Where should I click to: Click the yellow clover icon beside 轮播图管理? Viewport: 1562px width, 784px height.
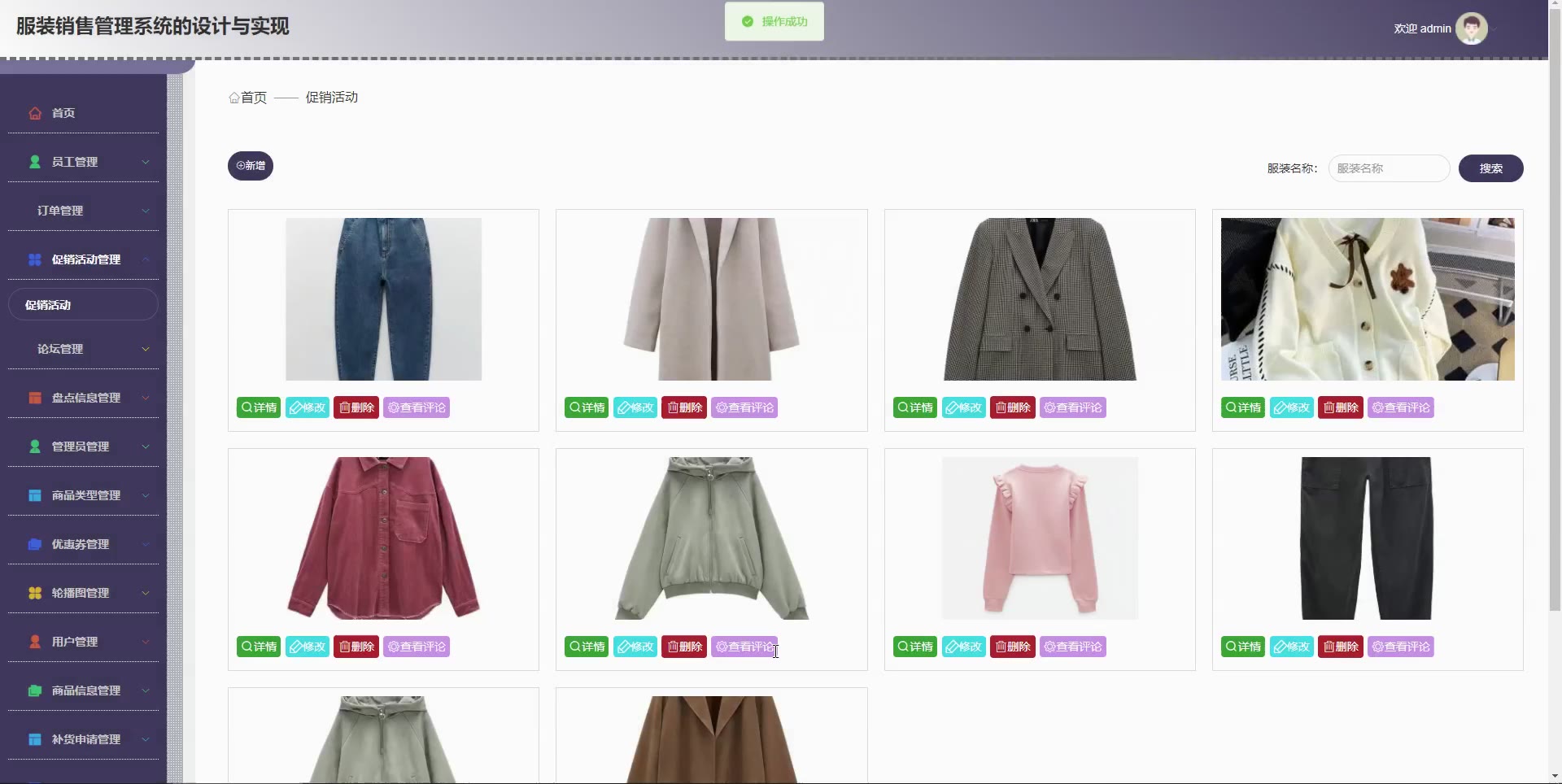click(35, 593)
